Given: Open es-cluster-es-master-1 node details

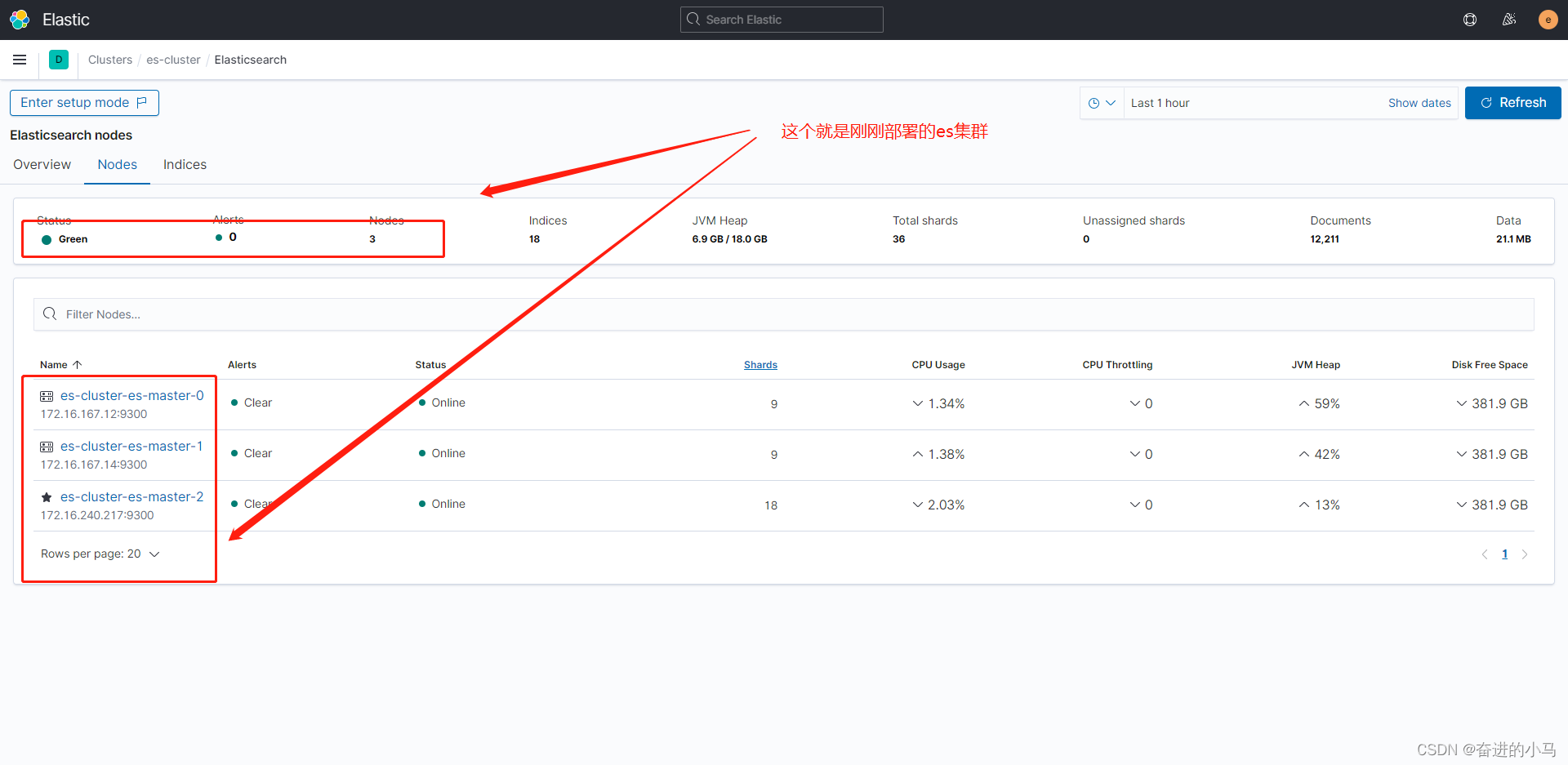Looking at the screenshot, I should click(131, 446).
